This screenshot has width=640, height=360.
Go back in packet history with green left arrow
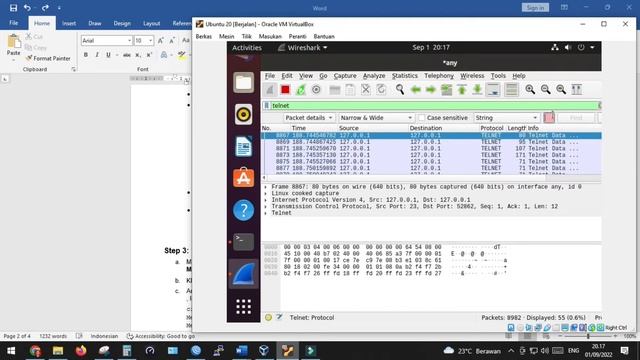click(416, 89)
